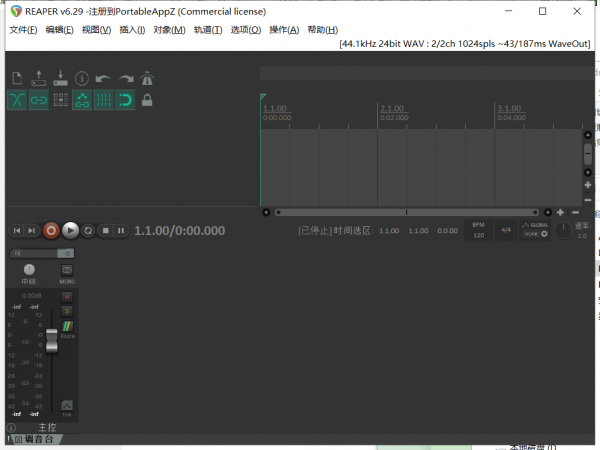
Task: Open the 操作(A) menu
Action: (x=284, y=30)
